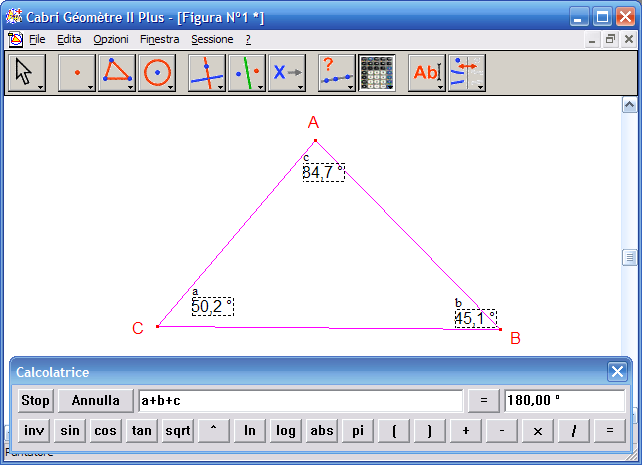
Task: Click the 45,1 ° angle measurement
Action: point(476,318)
